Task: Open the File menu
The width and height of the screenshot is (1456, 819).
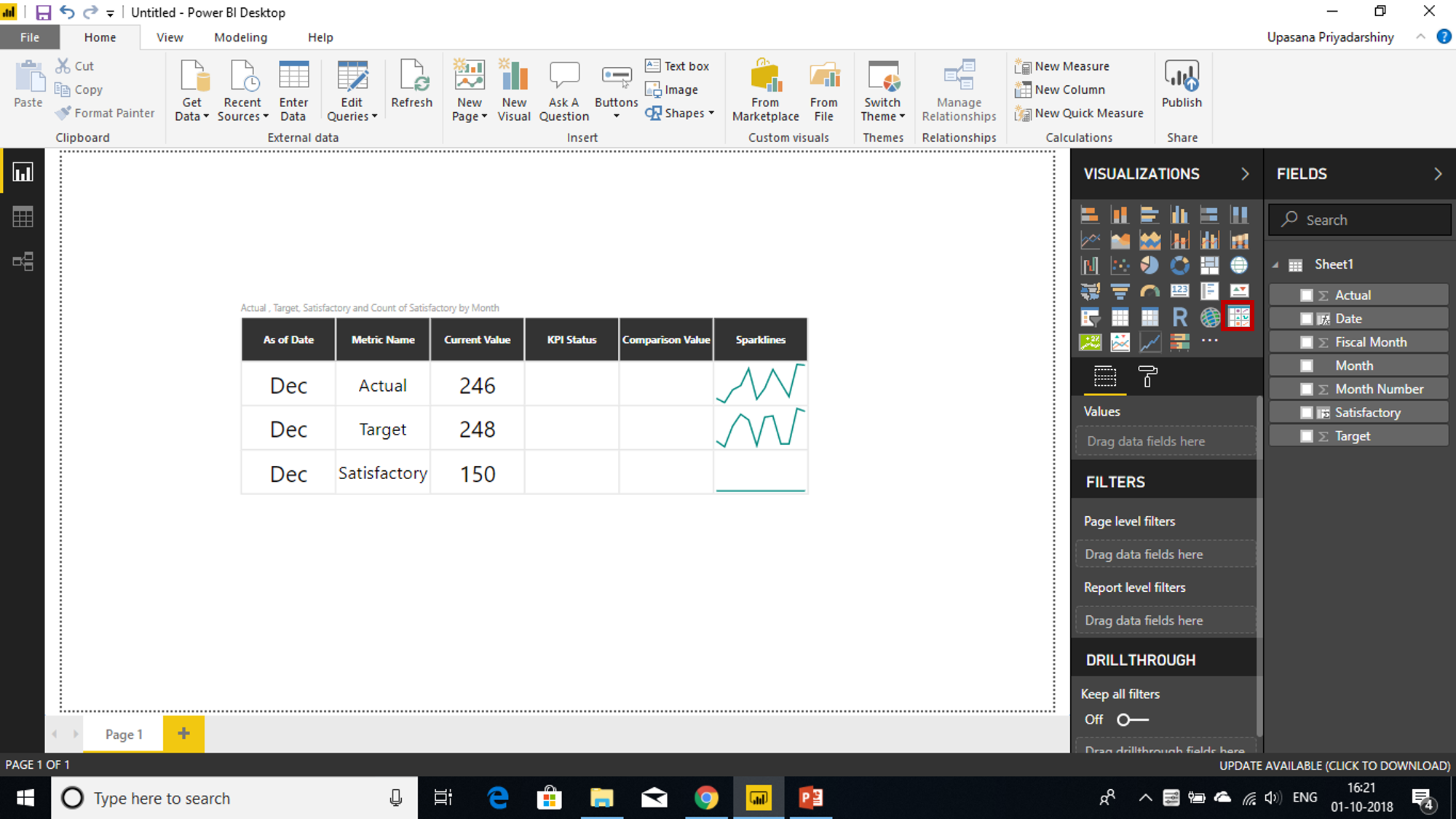Action: coord(30,37)
